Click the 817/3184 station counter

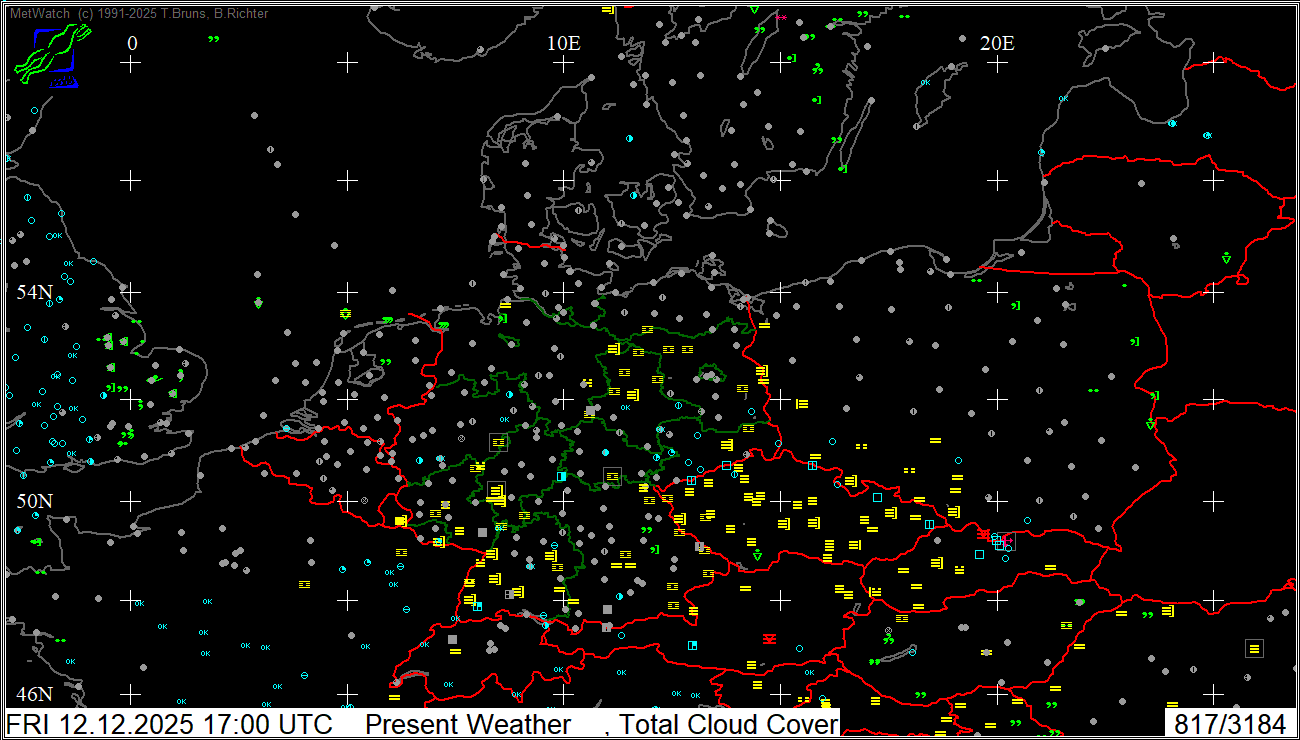pyautogui.click(x=1229, y=724)
